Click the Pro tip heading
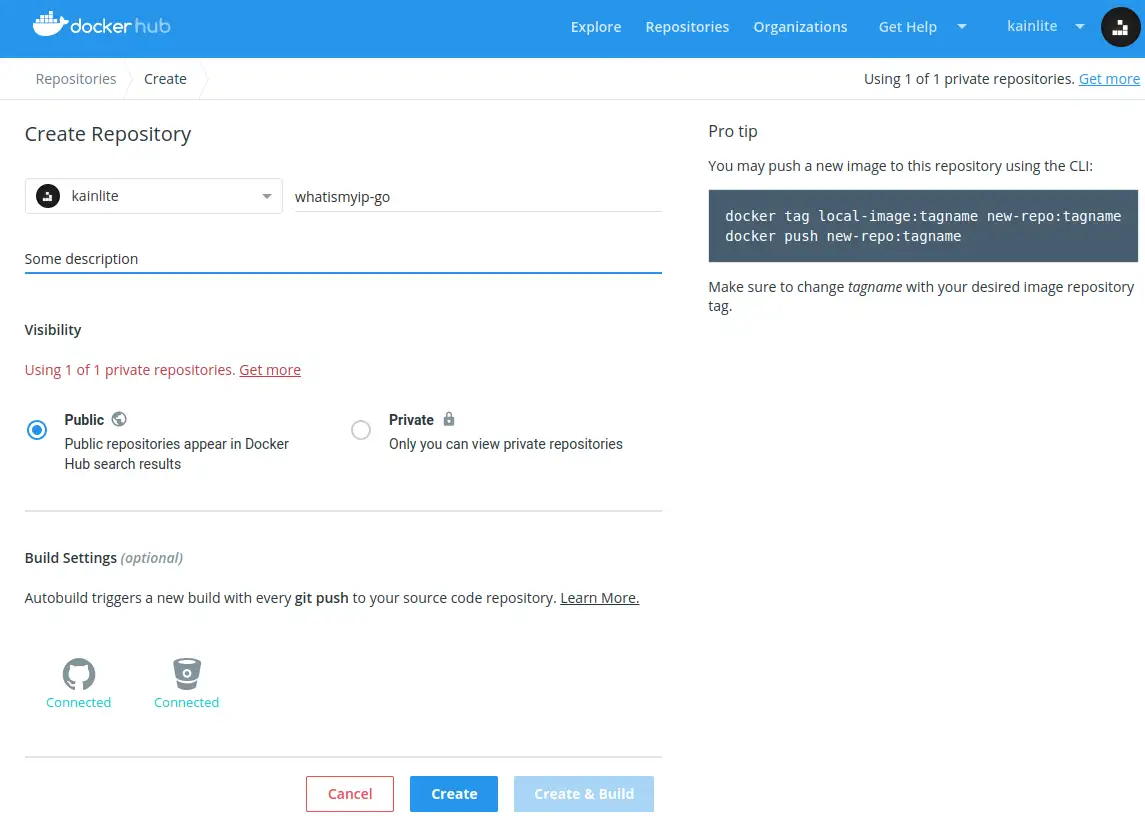This screenshot has width=1145, height=825. coord(732,131)
